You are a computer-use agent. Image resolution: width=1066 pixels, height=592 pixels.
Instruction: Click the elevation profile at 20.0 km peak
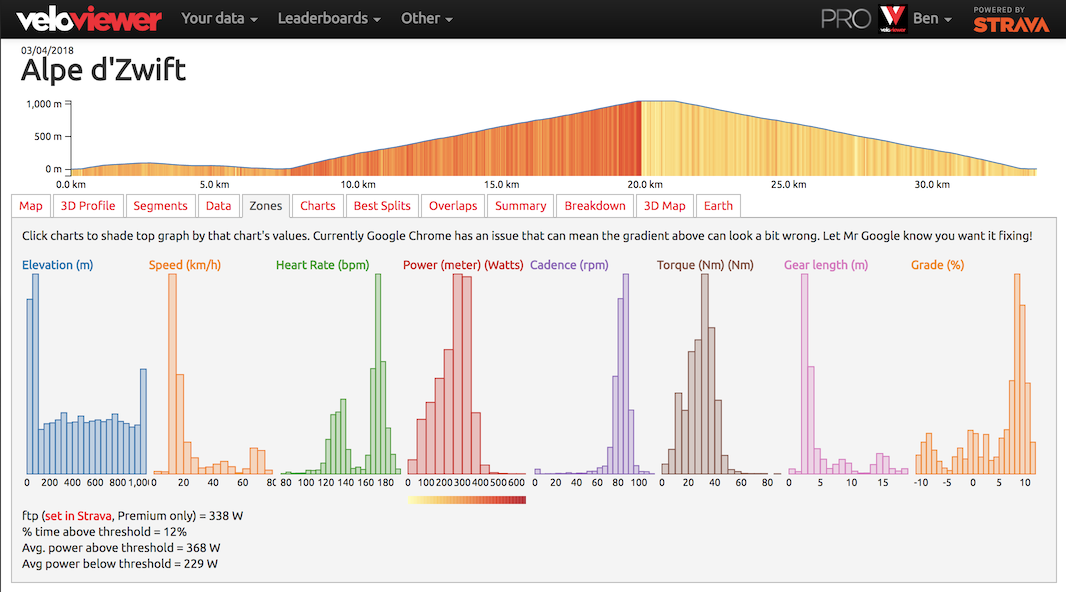(x=641, y=138)
